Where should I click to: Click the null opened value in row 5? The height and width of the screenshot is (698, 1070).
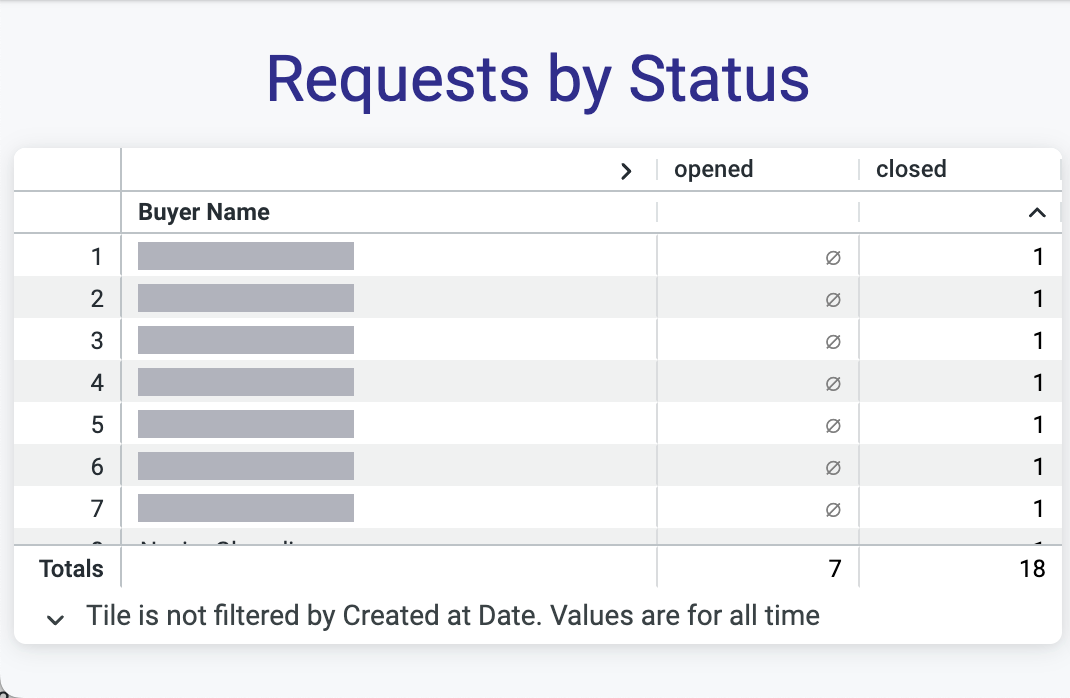click(x=833, y=426)
